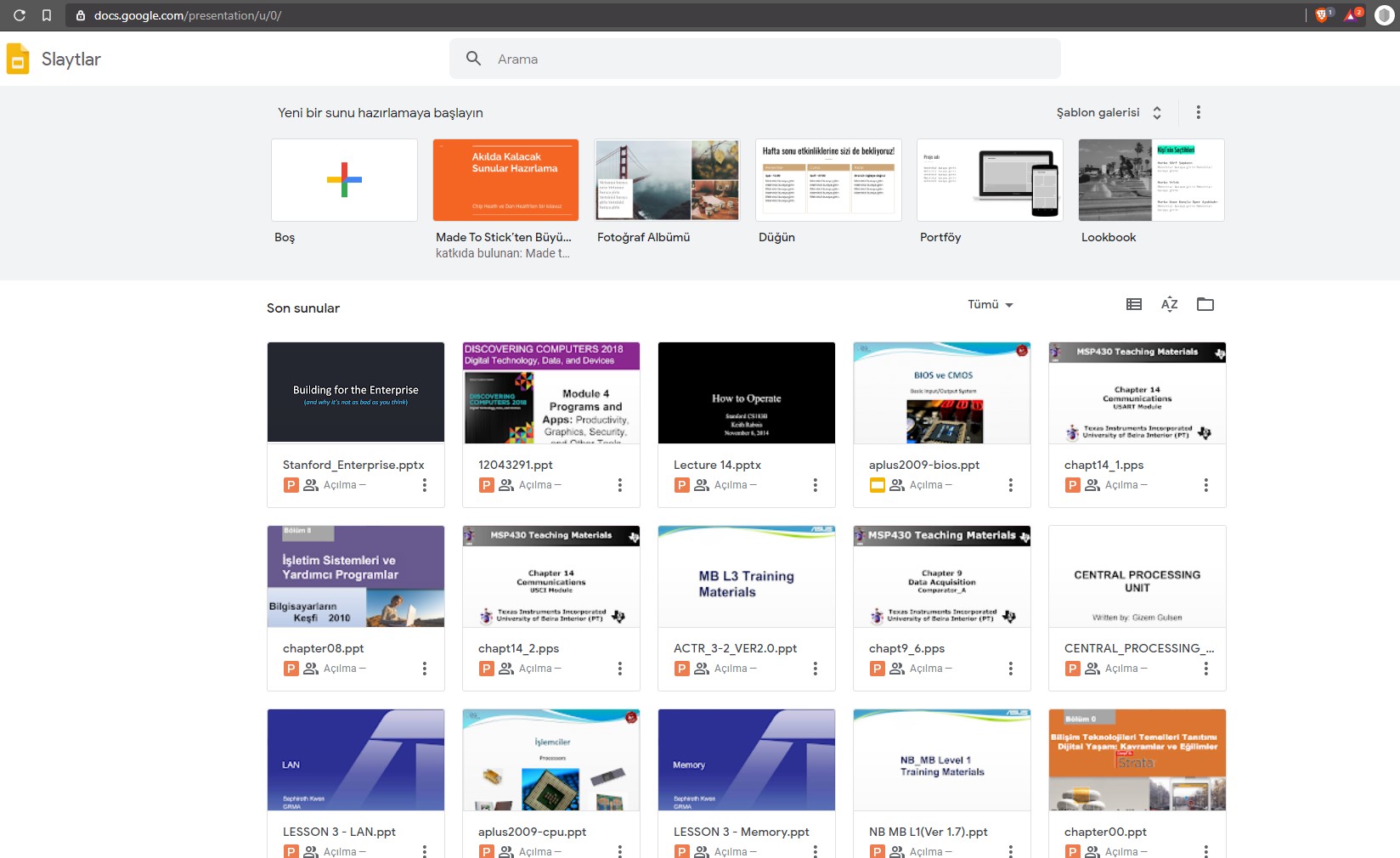Click the file name NB MB L1(Ver 1.7).ppt
The width and height of the screenshot is (1400, 858).
[929, 832]
